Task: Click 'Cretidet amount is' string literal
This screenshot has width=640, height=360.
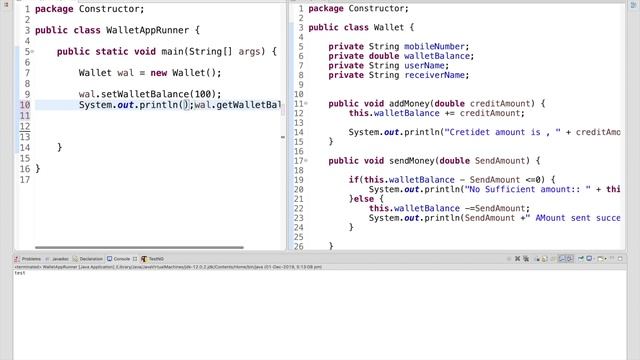Action: point(502,132)
